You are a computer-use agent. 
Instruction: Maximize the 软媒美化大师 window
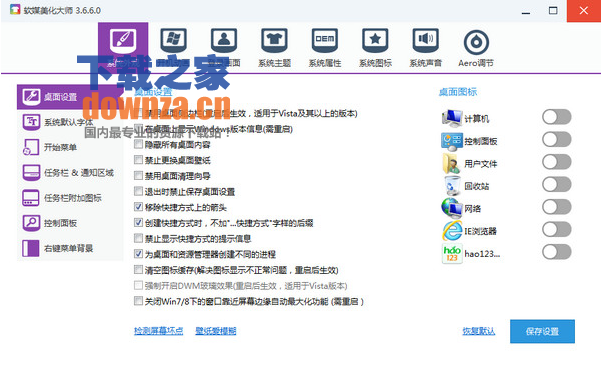click(553, 11)
